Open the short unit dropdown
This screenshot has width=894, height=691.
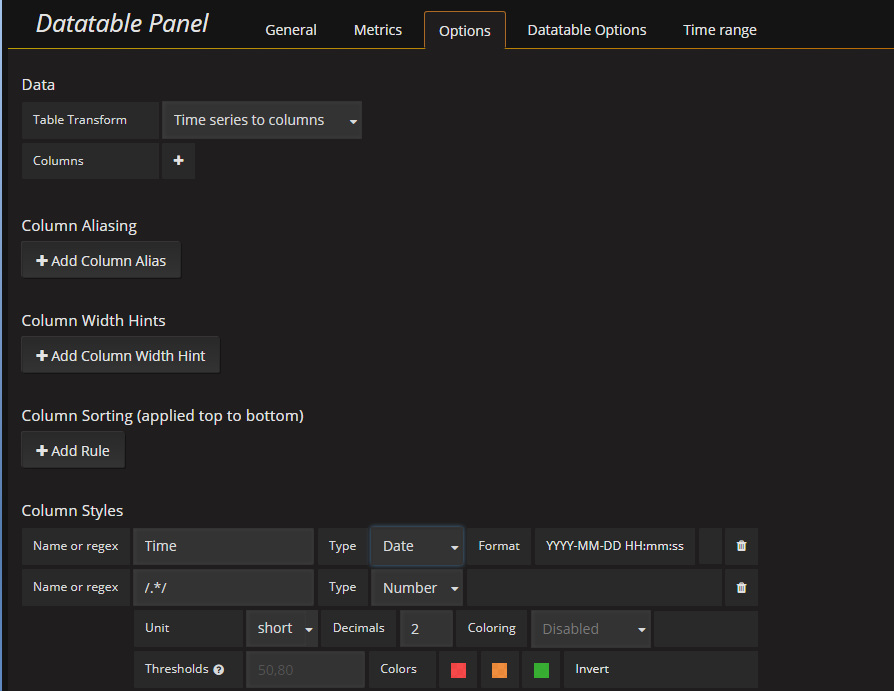(x=281, y=628)
